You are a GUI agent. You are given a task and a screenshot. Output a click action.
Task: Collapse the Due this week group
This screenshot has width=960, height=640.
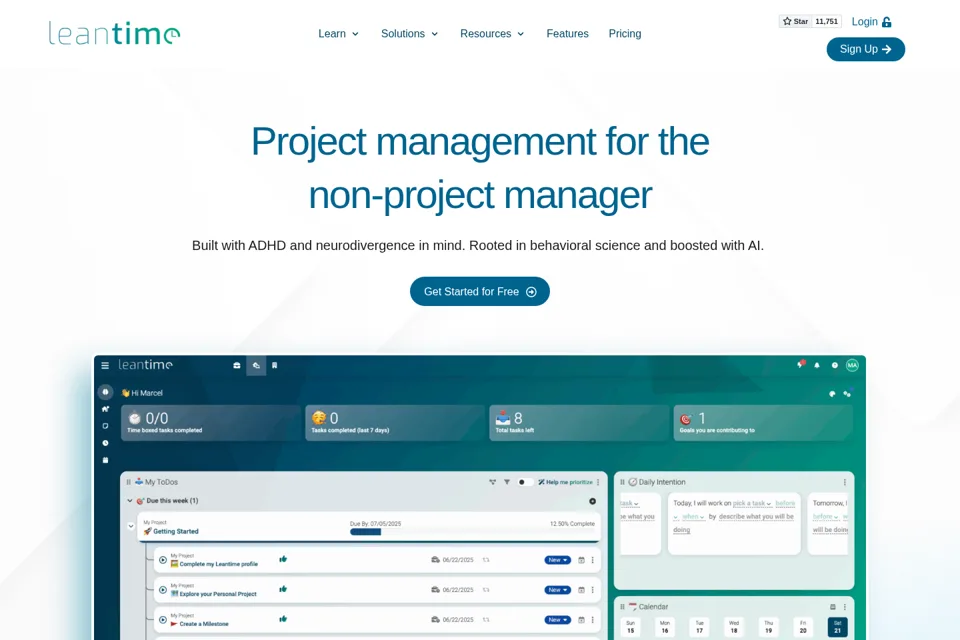[130, 500]
